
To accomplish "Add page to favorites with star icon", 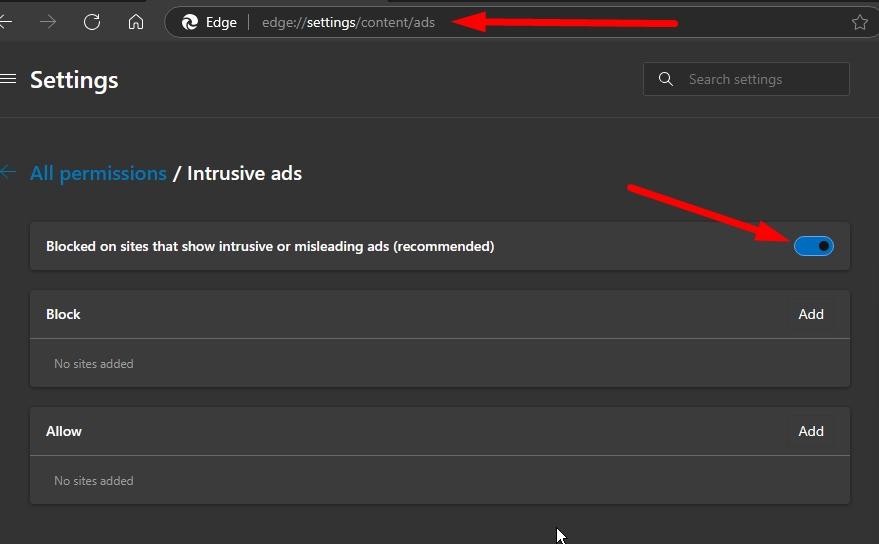I will point(859,22).
